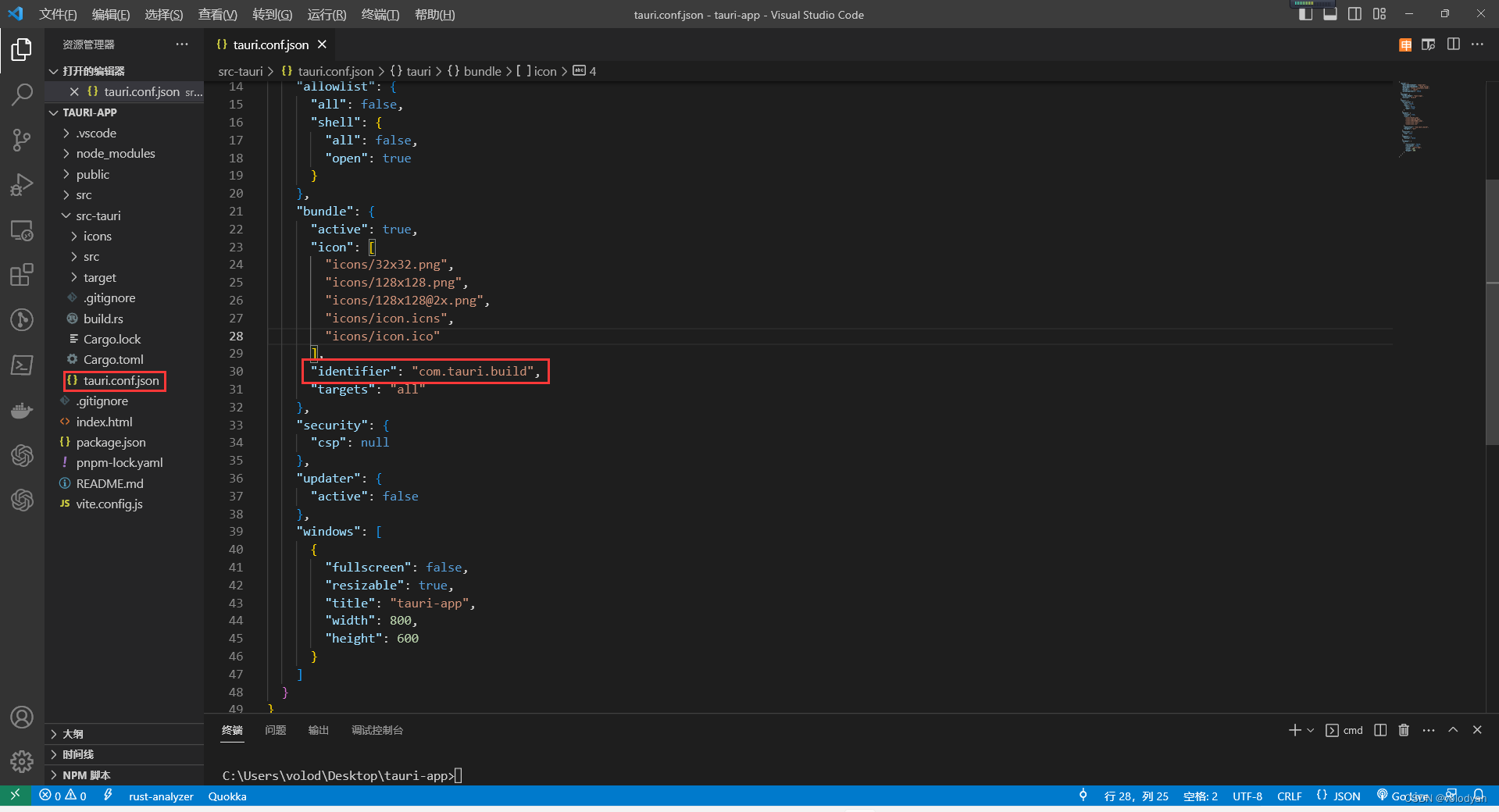Collapse the open editors section
Viewport: 1499px width, 812px height.
click(x=54, y=71)
